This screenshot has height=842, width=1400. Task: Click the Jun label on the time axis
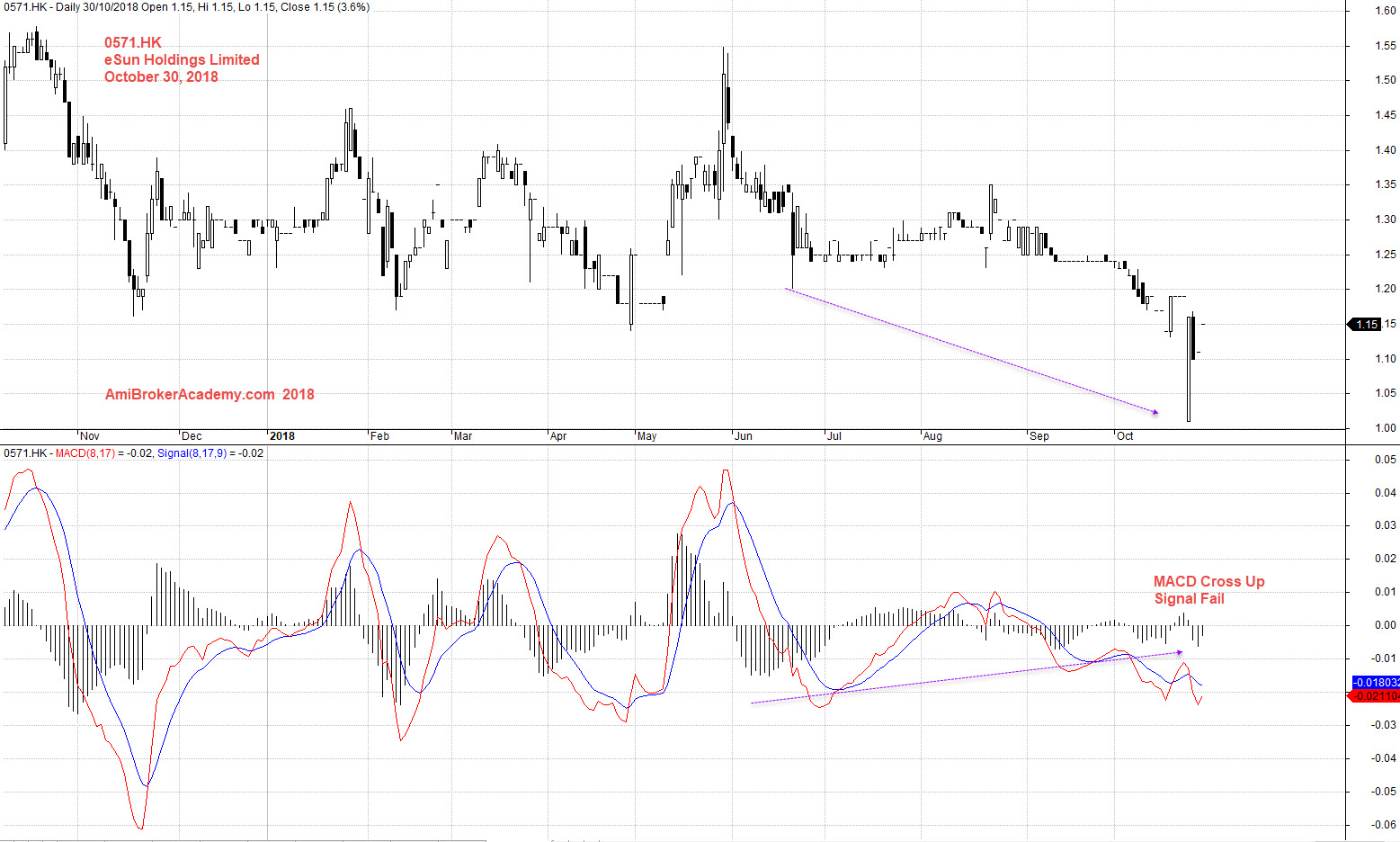(744, 436)
